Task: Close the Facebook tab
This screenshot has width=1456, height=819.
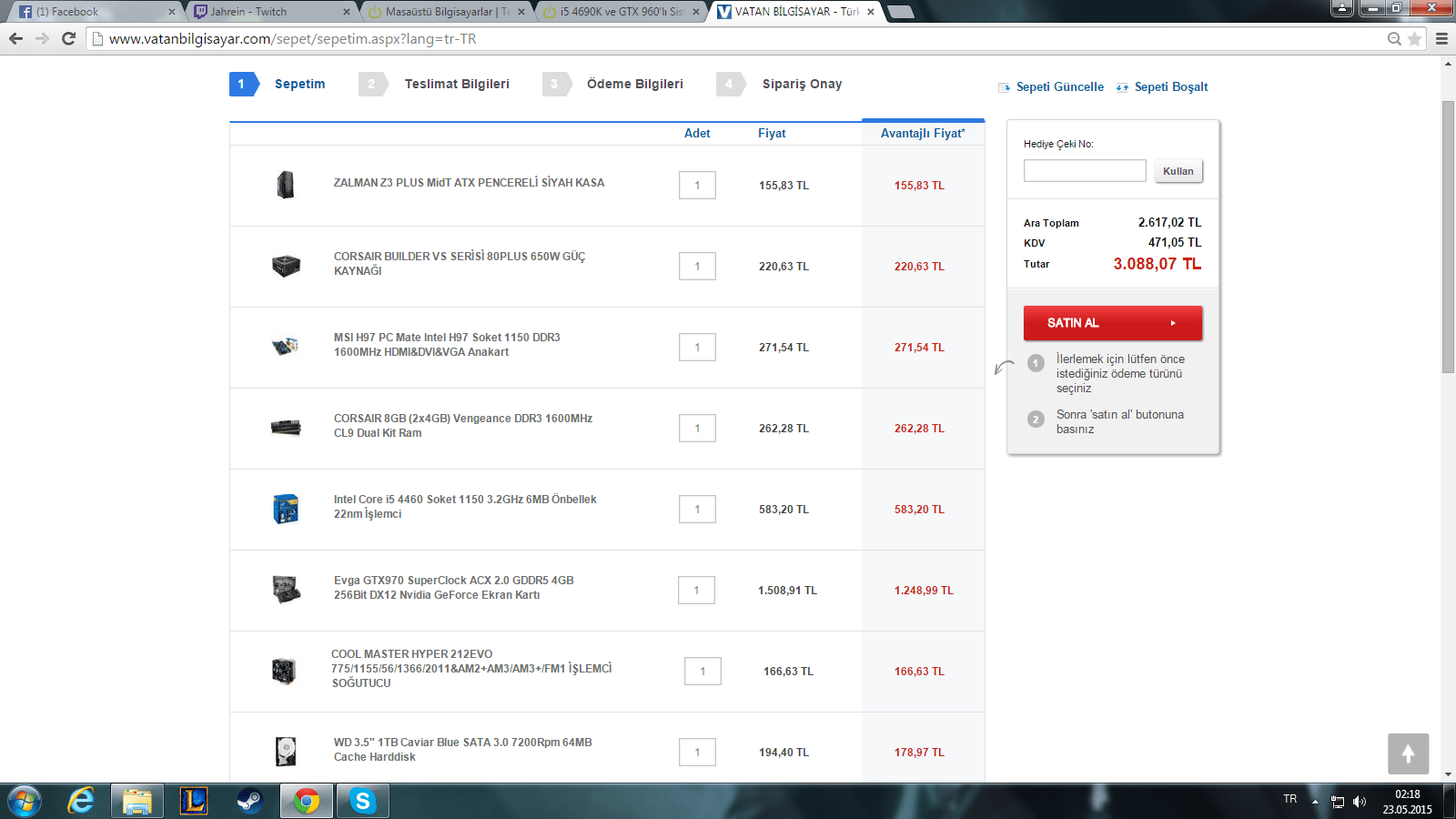Action: 171,12
